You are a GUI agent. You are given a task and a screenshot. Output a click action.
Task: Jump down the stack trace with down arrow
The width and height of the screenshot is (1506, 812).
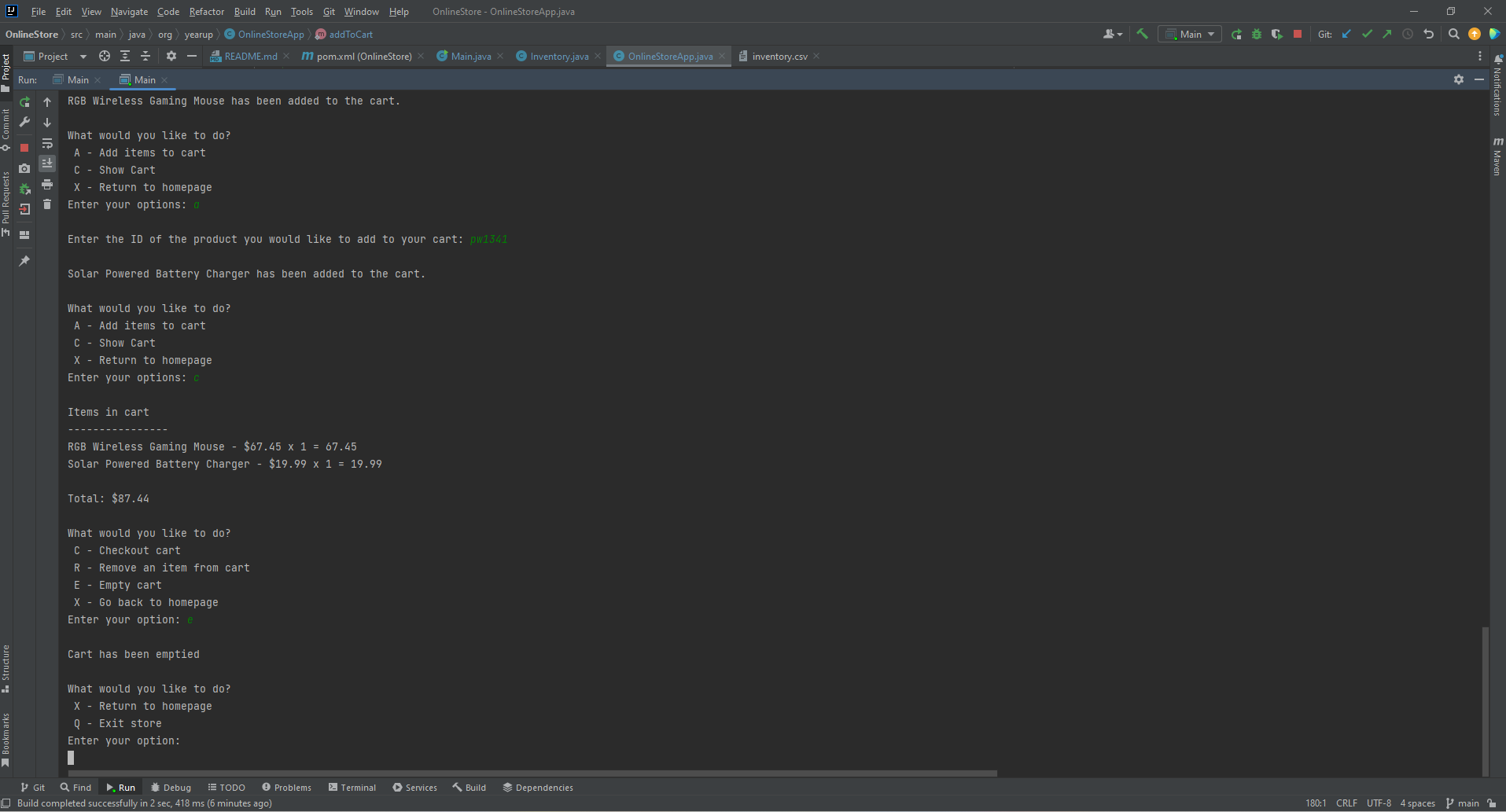pyautogui.click(x=47, y=123)
